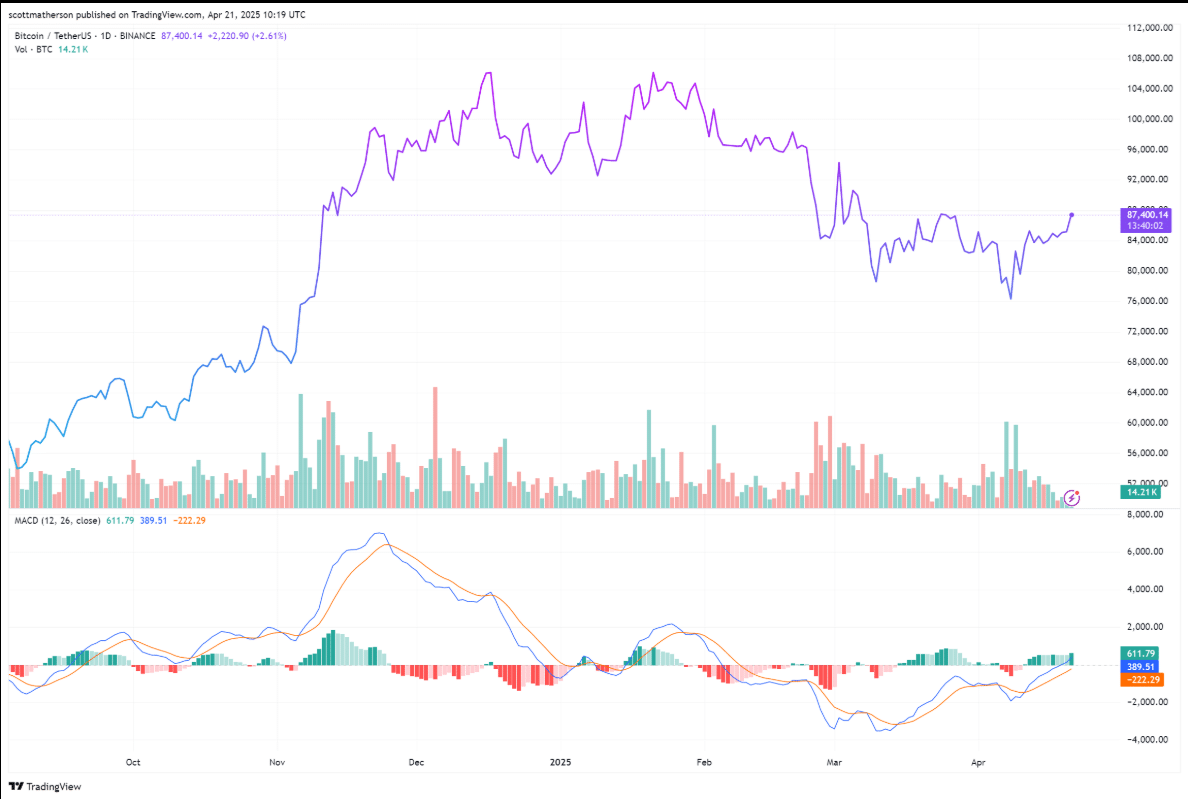Viewport: 1188px width, 799px height.
Task: Click the purple dot ending the price line
Action: (1072, 214)
